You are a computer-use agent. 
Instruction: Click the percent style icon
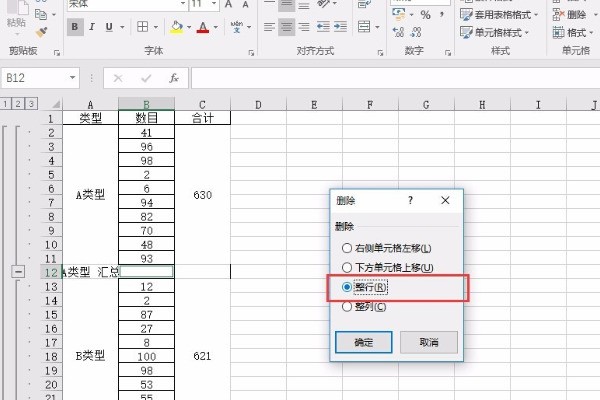click(x=425, y=15)
